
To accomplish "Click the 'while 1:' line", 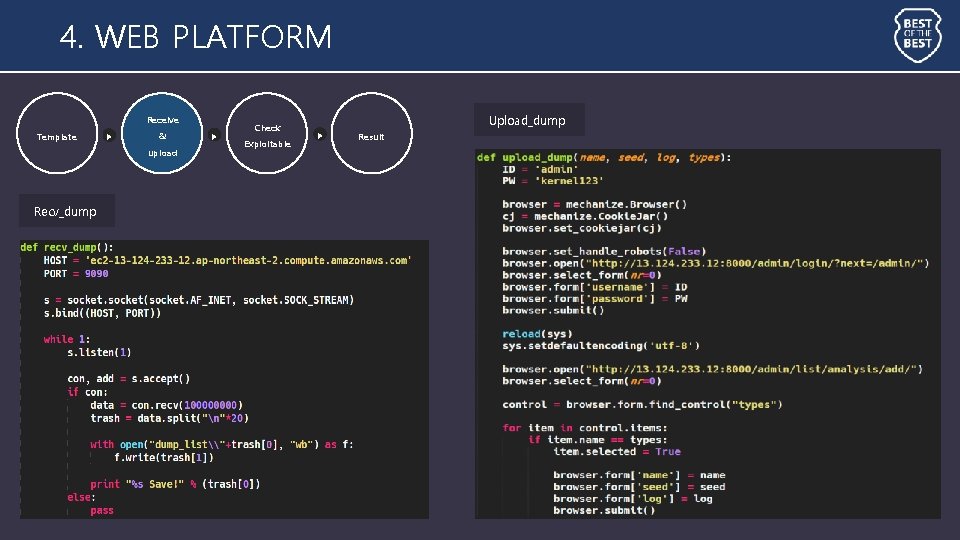I will click(67, 339).
